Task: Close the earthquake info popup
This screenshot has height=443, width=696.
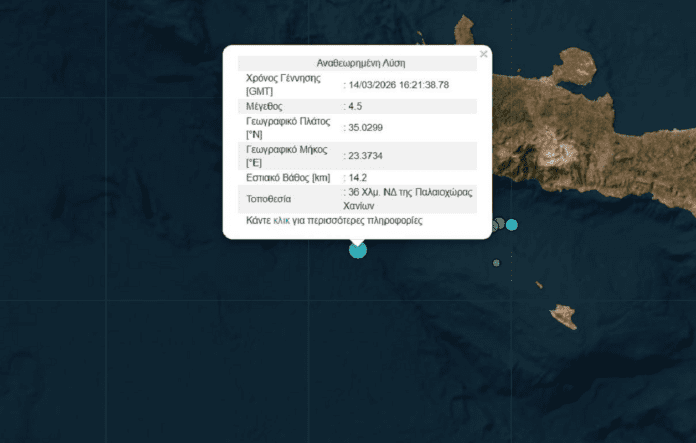Action: [484, 54]
